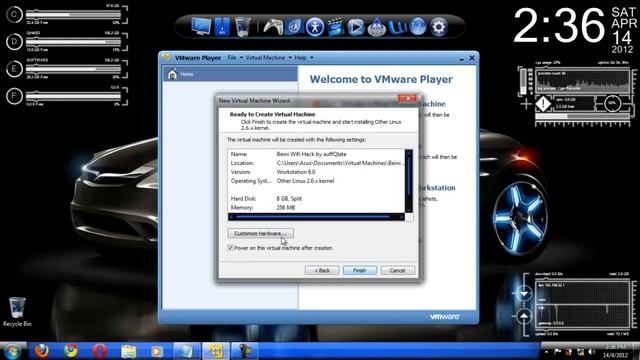640x360 pixels.
Task: Click the D drive circle widget
Action: (14, 42)
